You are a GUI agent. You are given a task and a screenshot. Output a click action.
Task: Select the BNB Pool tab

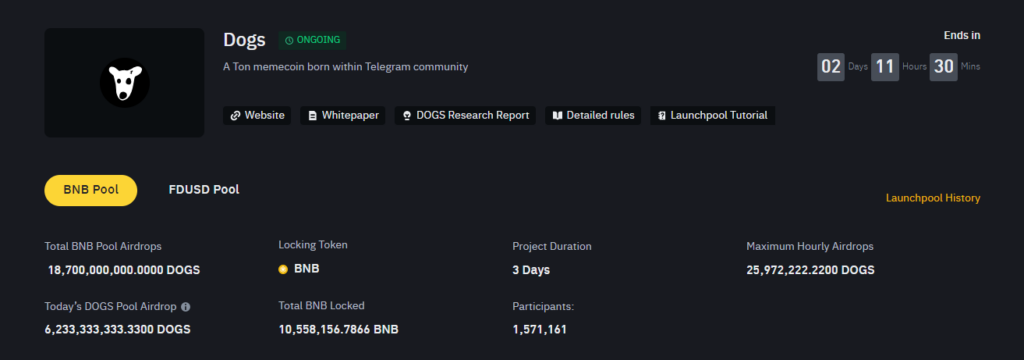coord(91,190)
